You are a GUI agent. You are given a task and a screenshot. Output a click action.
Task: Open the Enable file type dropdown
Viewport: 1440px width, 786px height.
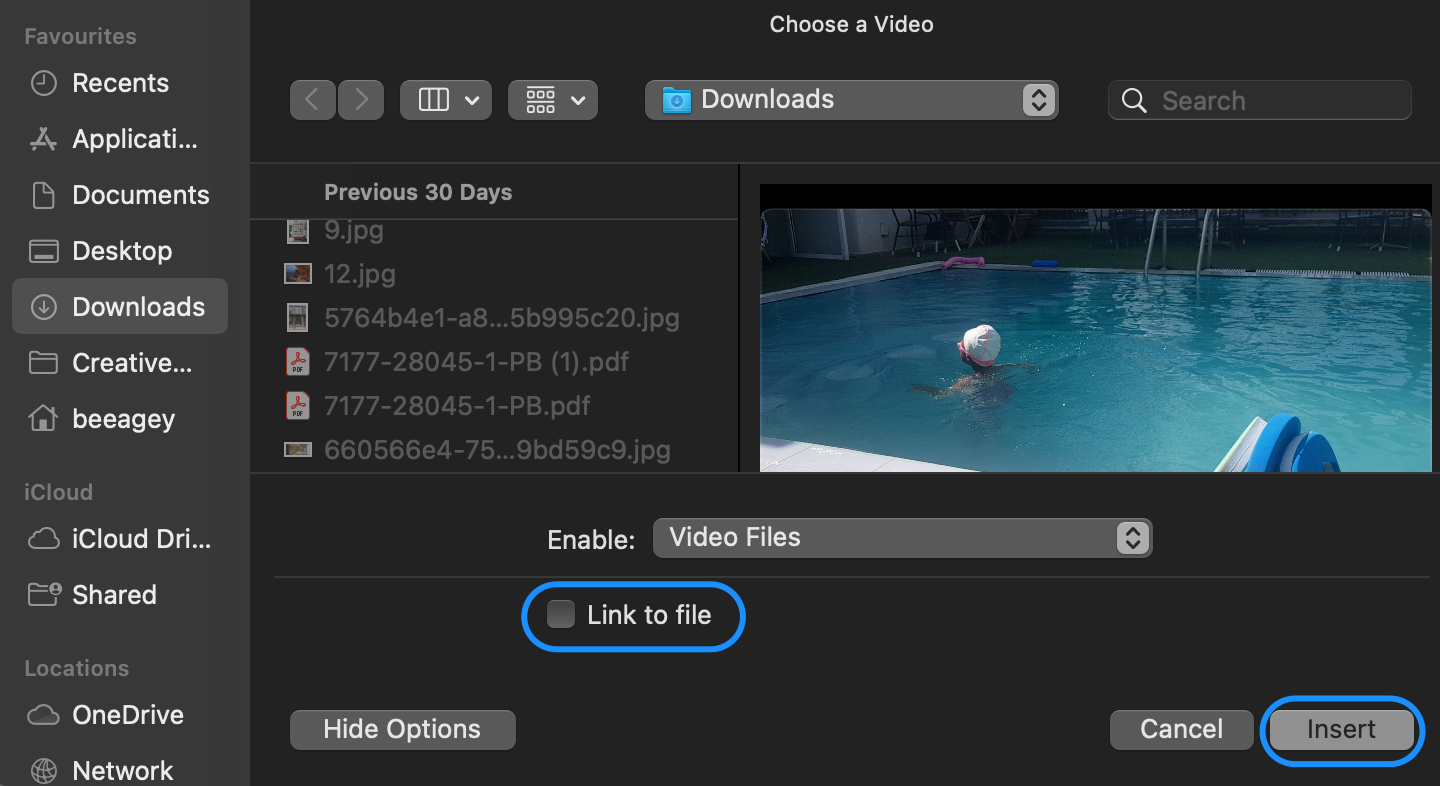900,537
